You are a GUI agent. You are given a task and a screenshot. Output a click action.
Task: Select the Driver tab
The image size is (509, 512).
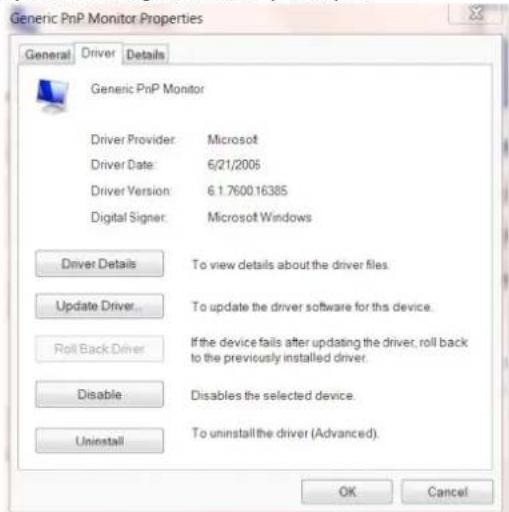click(x=98, y=53)
